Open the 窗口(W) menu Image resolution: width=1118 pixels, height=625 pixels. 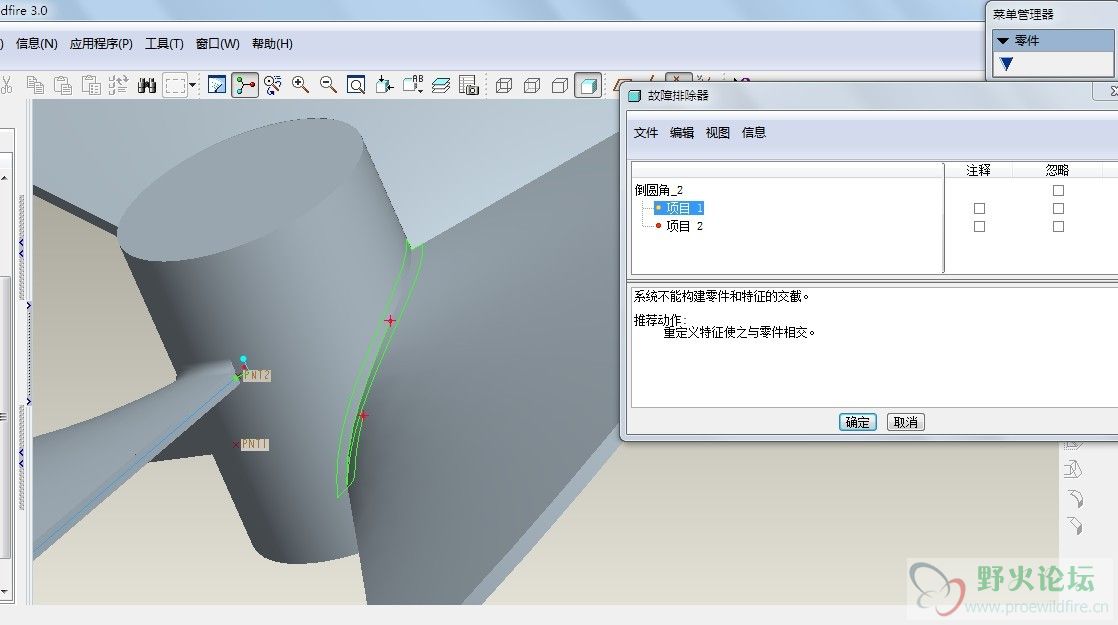(217, 43)
